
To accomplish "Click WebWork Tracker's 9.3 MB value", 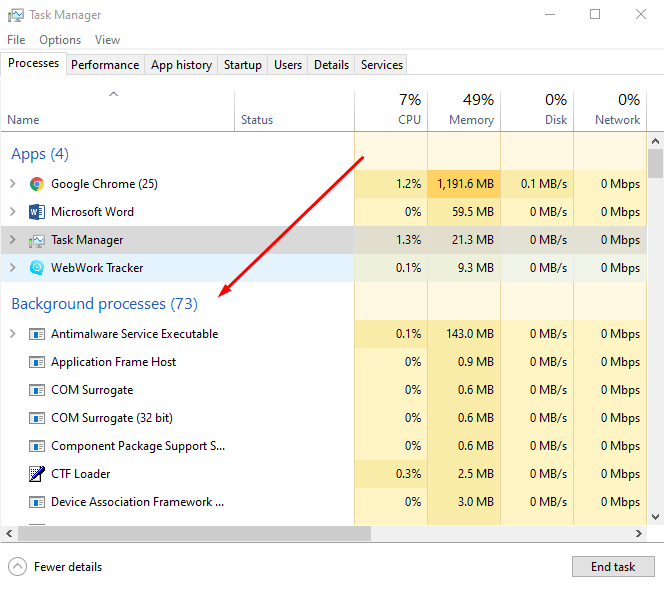I will pyautogui.click(x=476, y=268).
